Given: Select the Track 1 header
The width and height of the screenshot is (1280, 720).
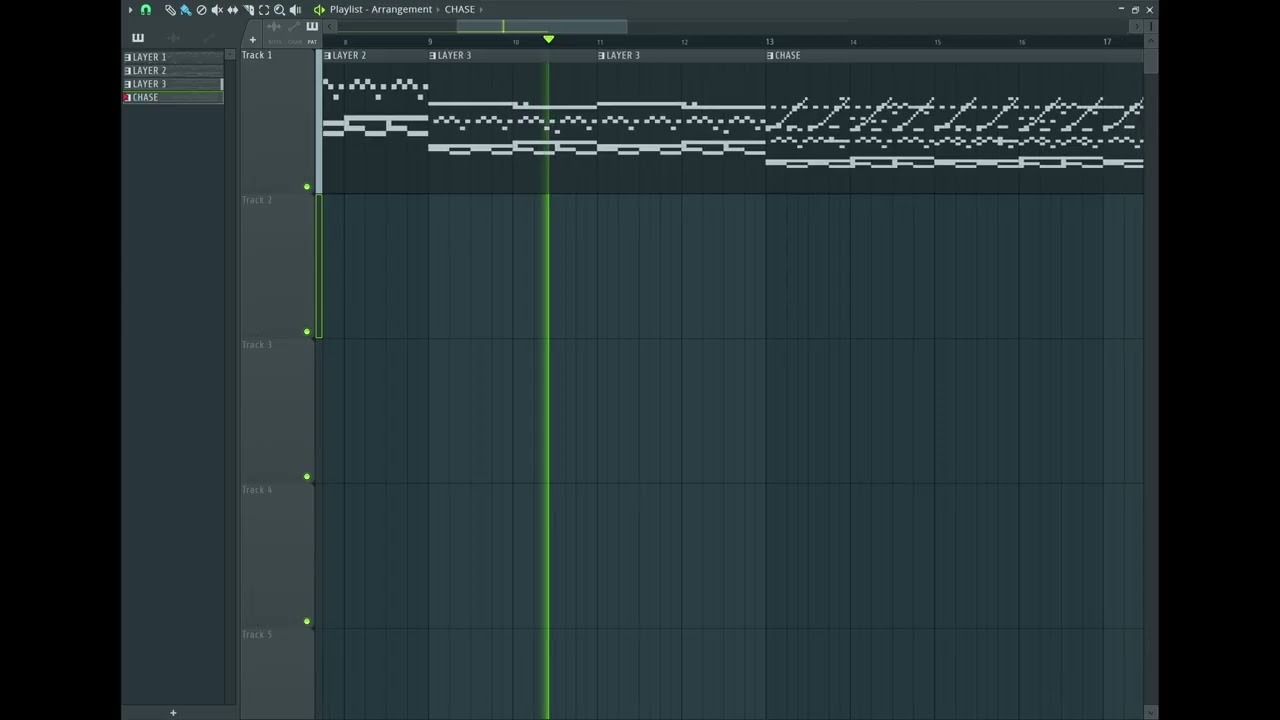Looking at the screenshot, I should [x=277, y=121].
